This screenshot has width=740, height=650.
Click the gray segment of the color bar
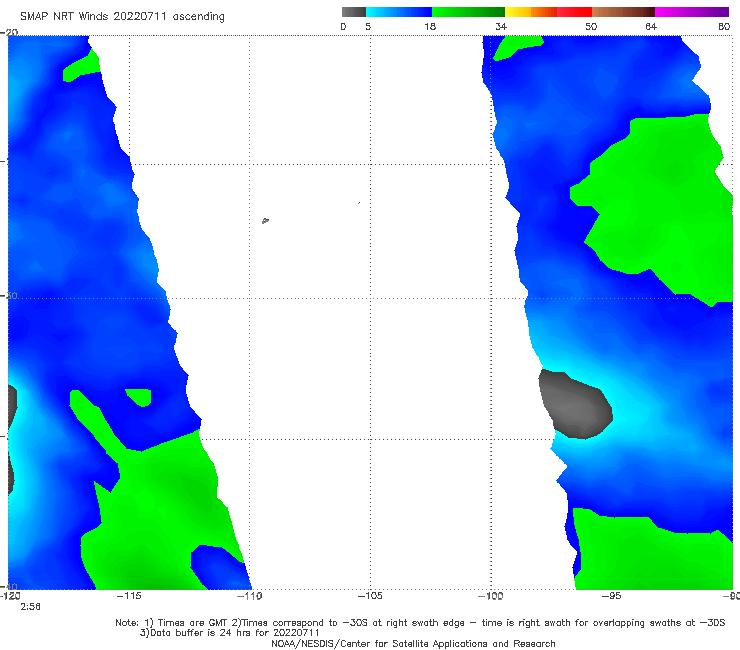pos(353,12)
